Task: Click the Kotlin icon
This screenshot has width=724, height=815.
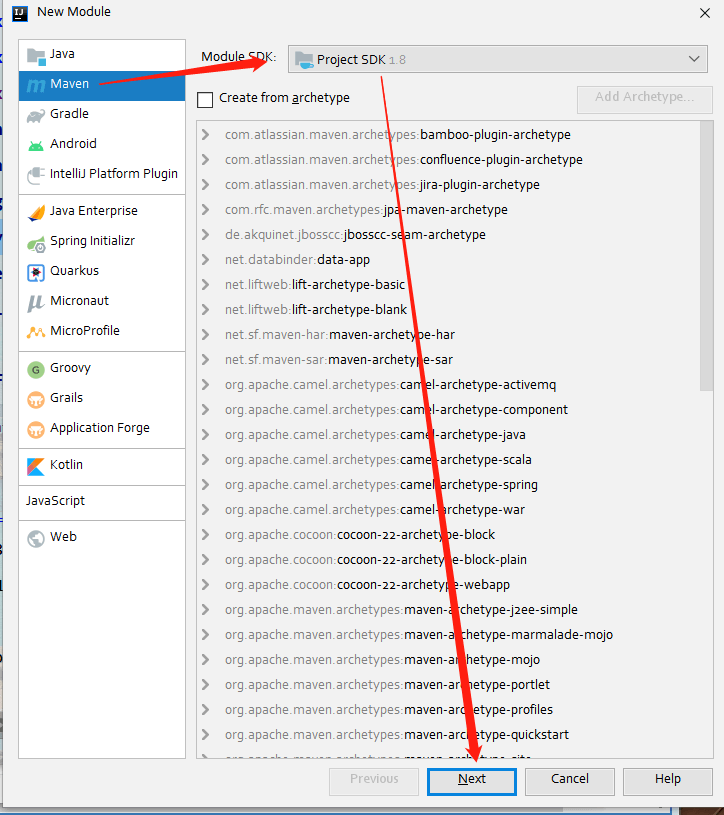Action: [x=36, y=466]
